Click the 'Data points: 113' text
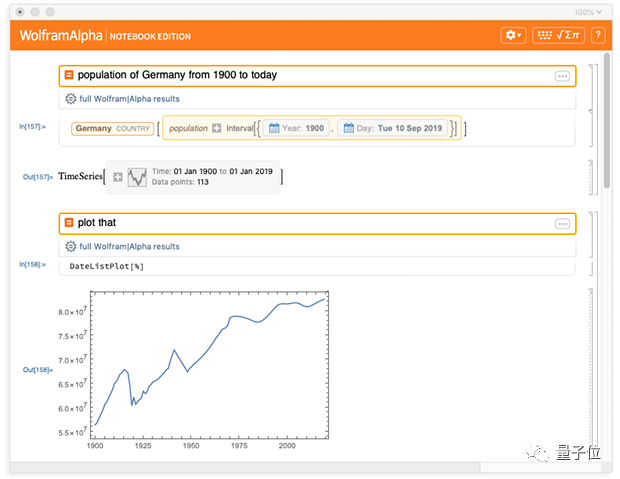The width and height of the screenshot is (620, 479). click(180, 182)
